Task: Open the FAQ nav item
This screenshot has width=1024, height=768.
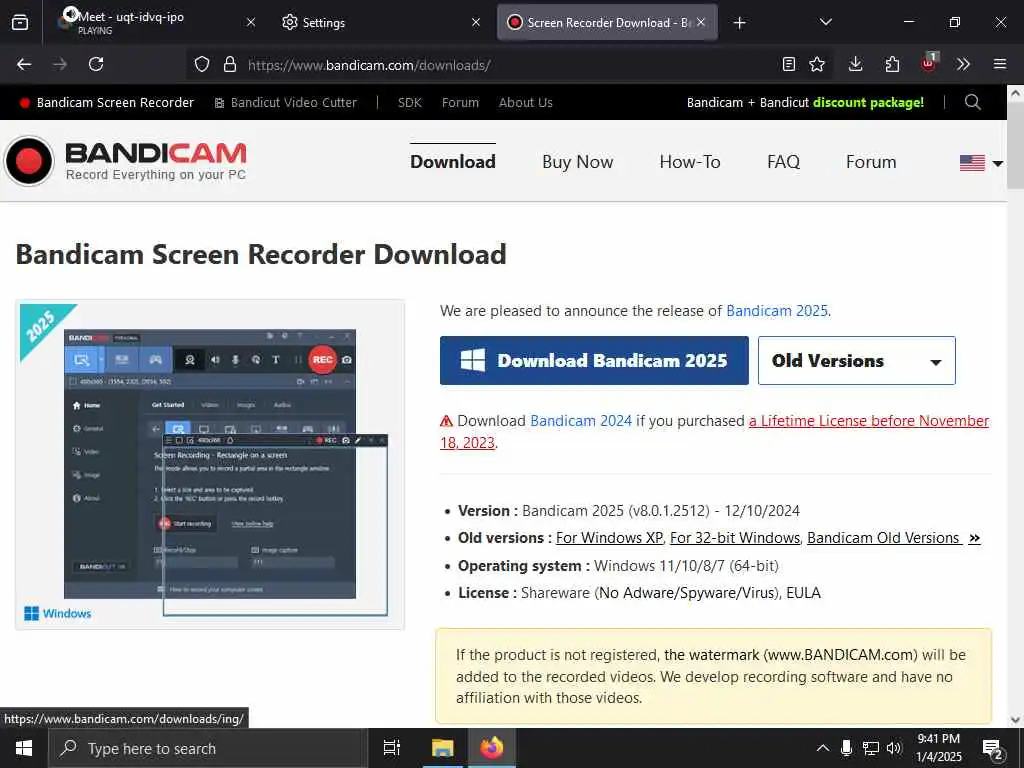Action: (x=783, y=162)
